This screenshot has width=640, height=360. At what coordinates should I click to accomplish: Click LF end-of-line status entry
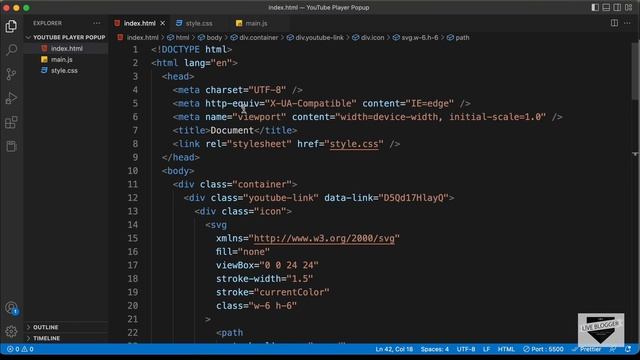click(487, 349)
